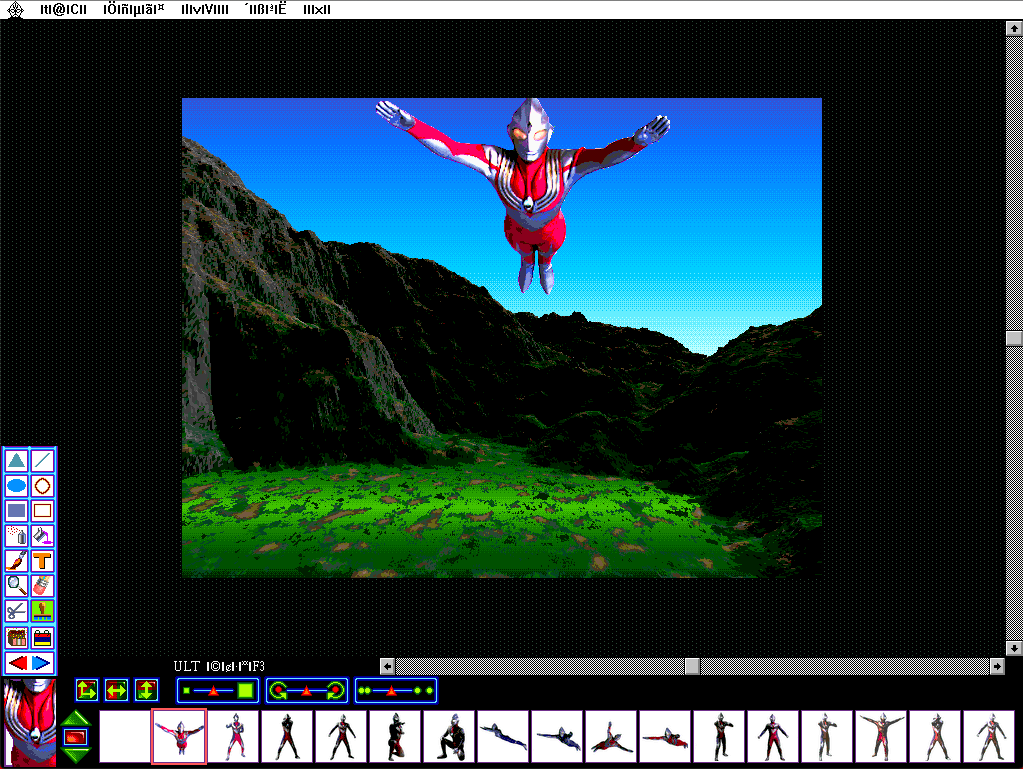Image resolution: width=1023 pixels, height=769 pixels.
Task: Select the red Ultraman lying flat stamp
Action: click(666, 736)
